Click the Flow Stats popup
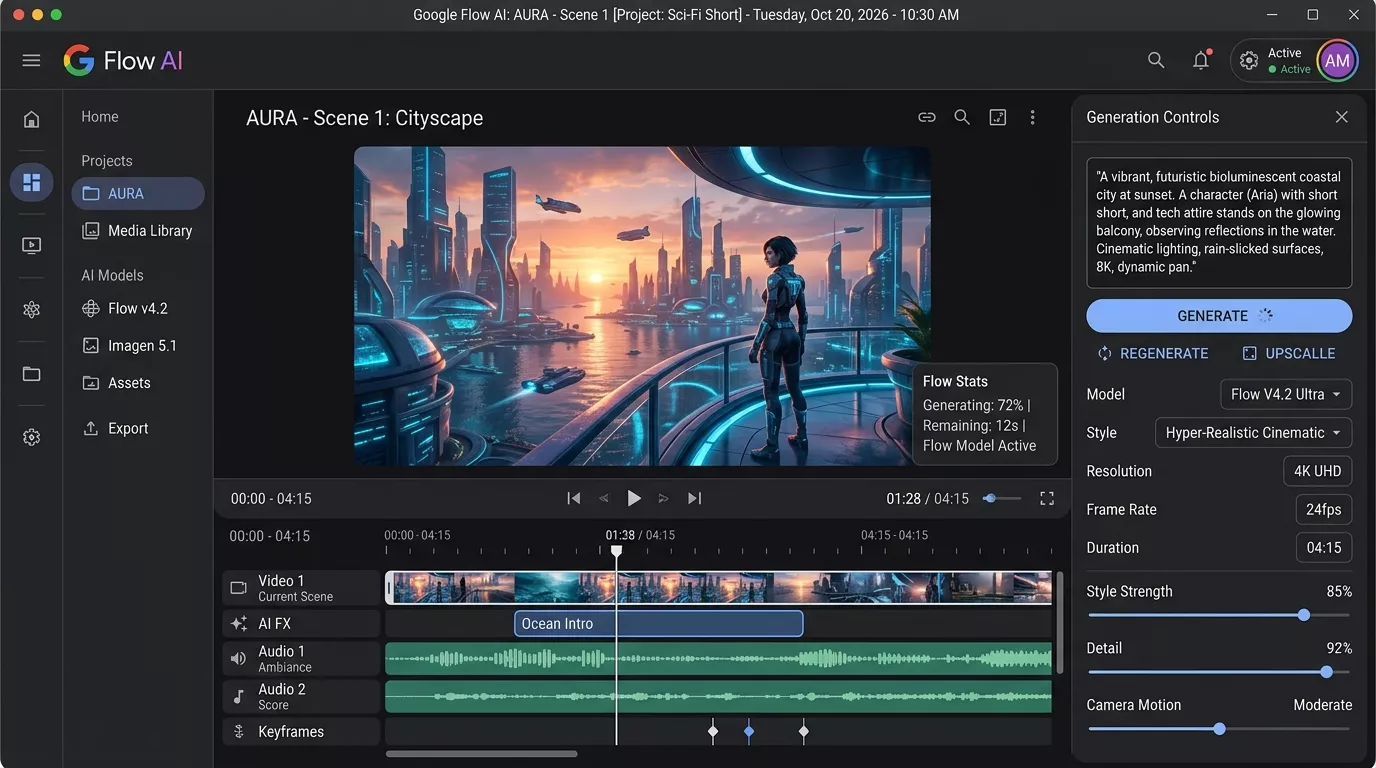 (985, 414)
